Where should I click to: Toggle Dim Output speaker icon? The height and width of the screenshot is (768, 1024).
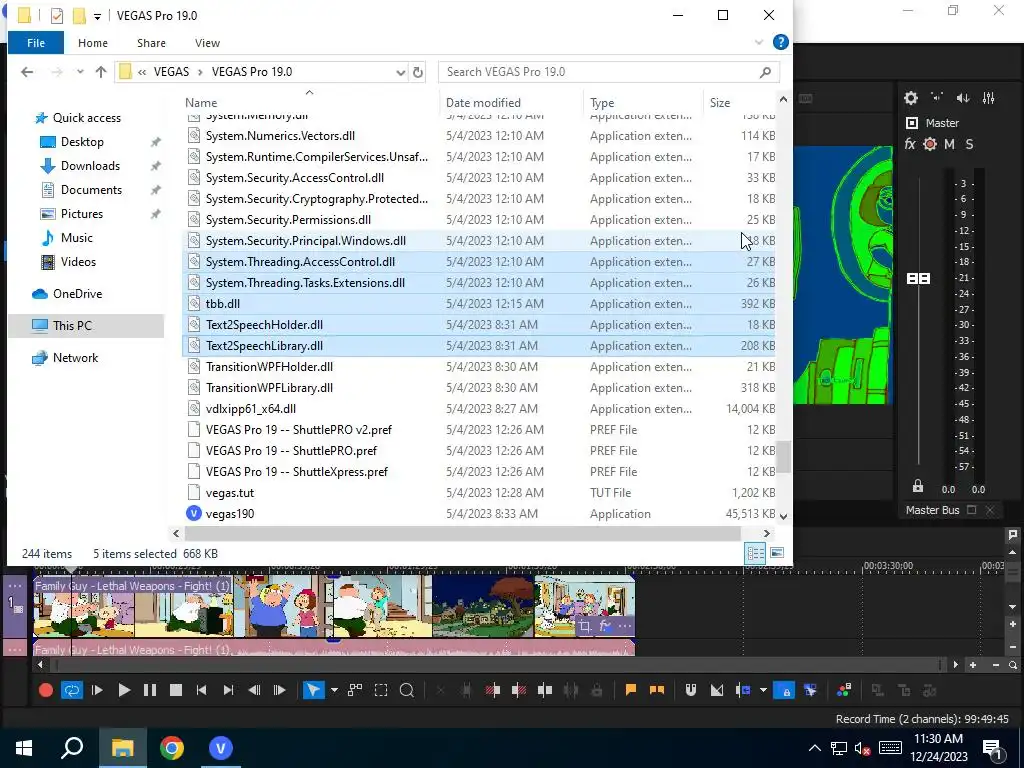coord(963,98)
